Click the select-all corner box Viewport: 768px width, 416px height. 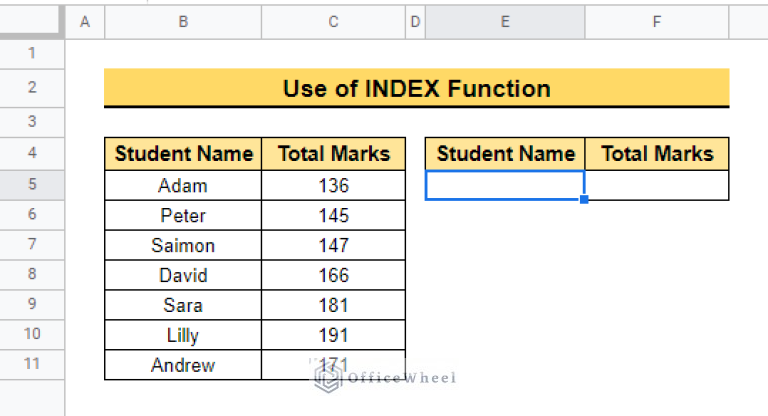coord(32,22)
